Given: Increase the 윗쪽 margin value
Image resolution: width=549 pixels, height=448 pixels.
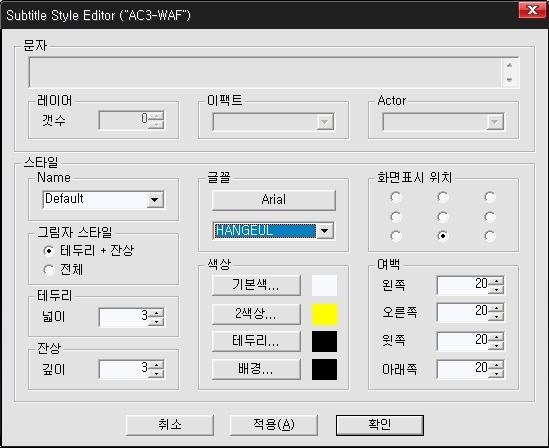Looking at the screenshot, I should click(x=496, y=337).
